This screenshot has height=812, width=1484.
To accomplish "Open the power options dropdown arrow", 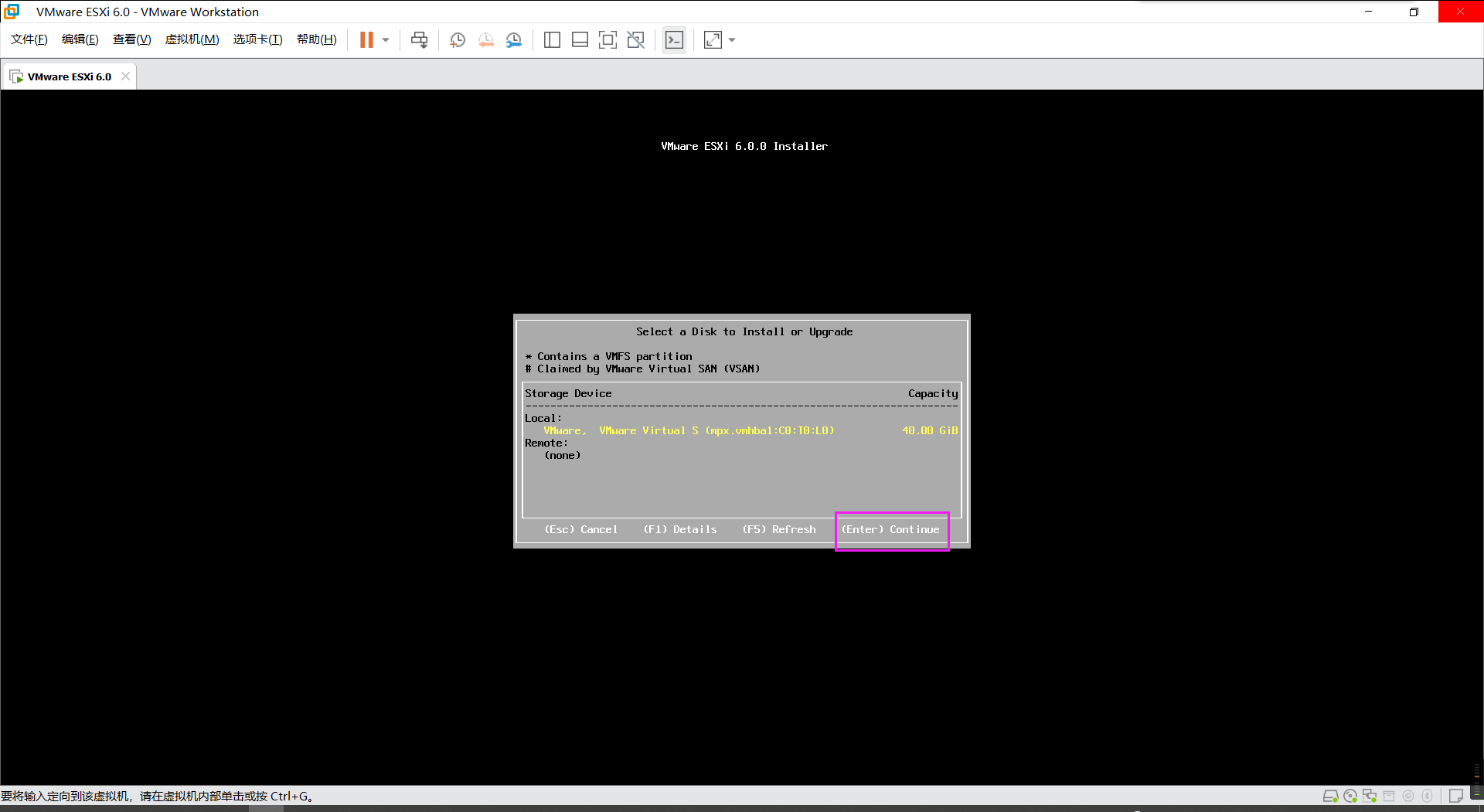I will 386,40.
